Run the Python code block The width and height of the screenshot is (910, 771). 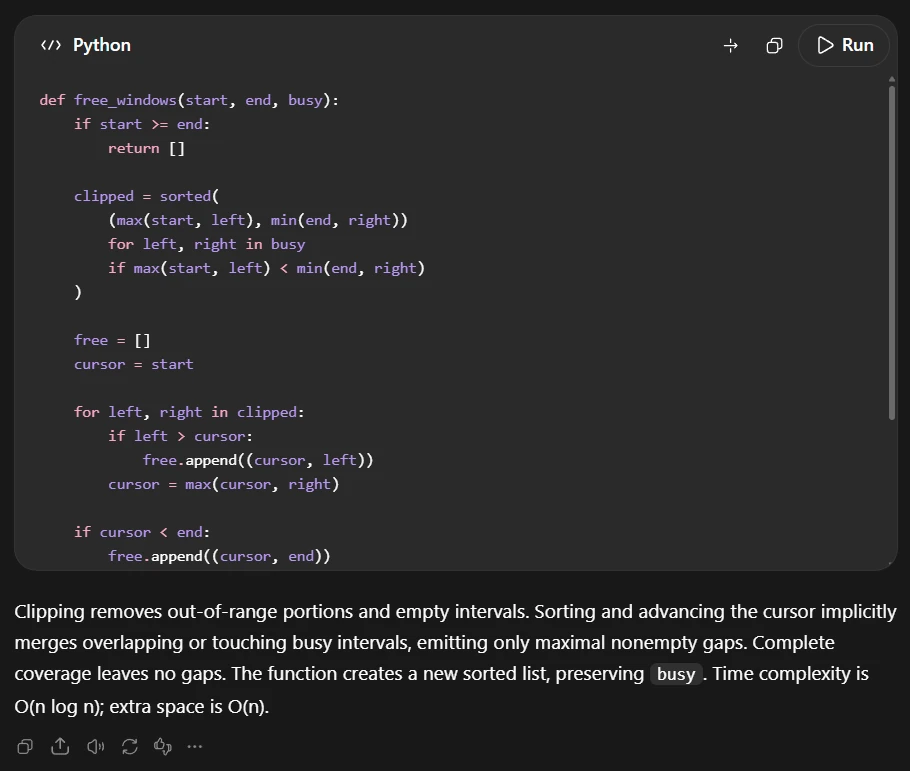[x=844, y=45]
